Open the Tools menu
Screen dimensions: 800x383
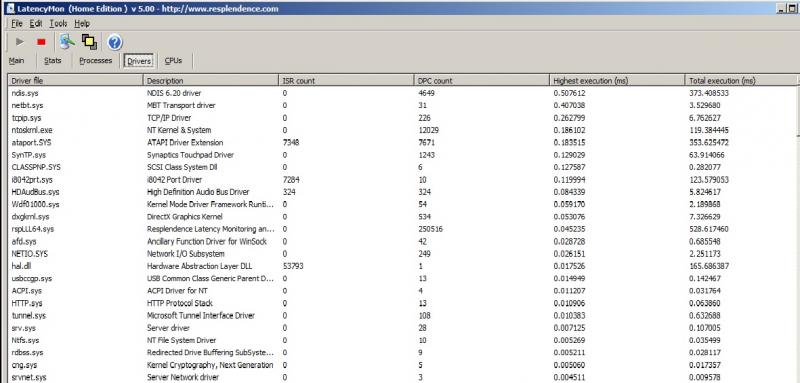pyautogui.click(x=58, y=23)
